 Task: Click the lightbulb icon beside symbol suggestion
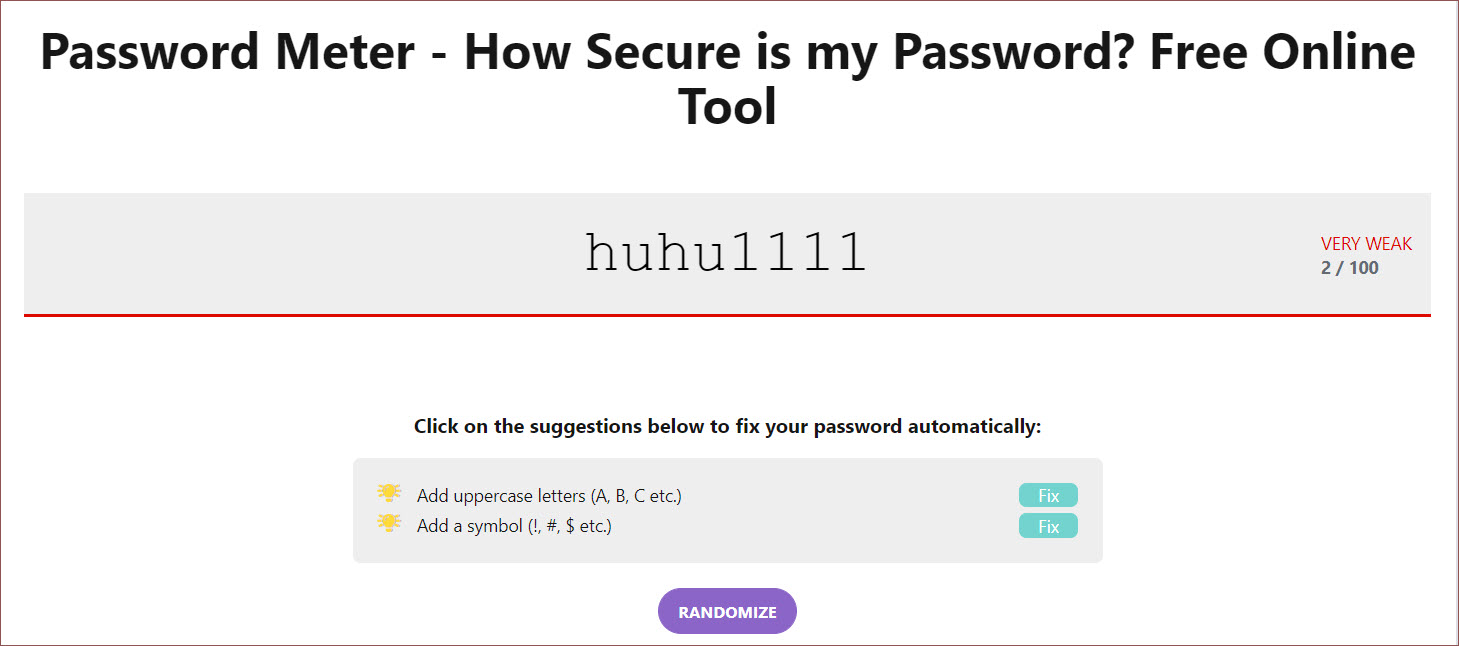(388, 524)
